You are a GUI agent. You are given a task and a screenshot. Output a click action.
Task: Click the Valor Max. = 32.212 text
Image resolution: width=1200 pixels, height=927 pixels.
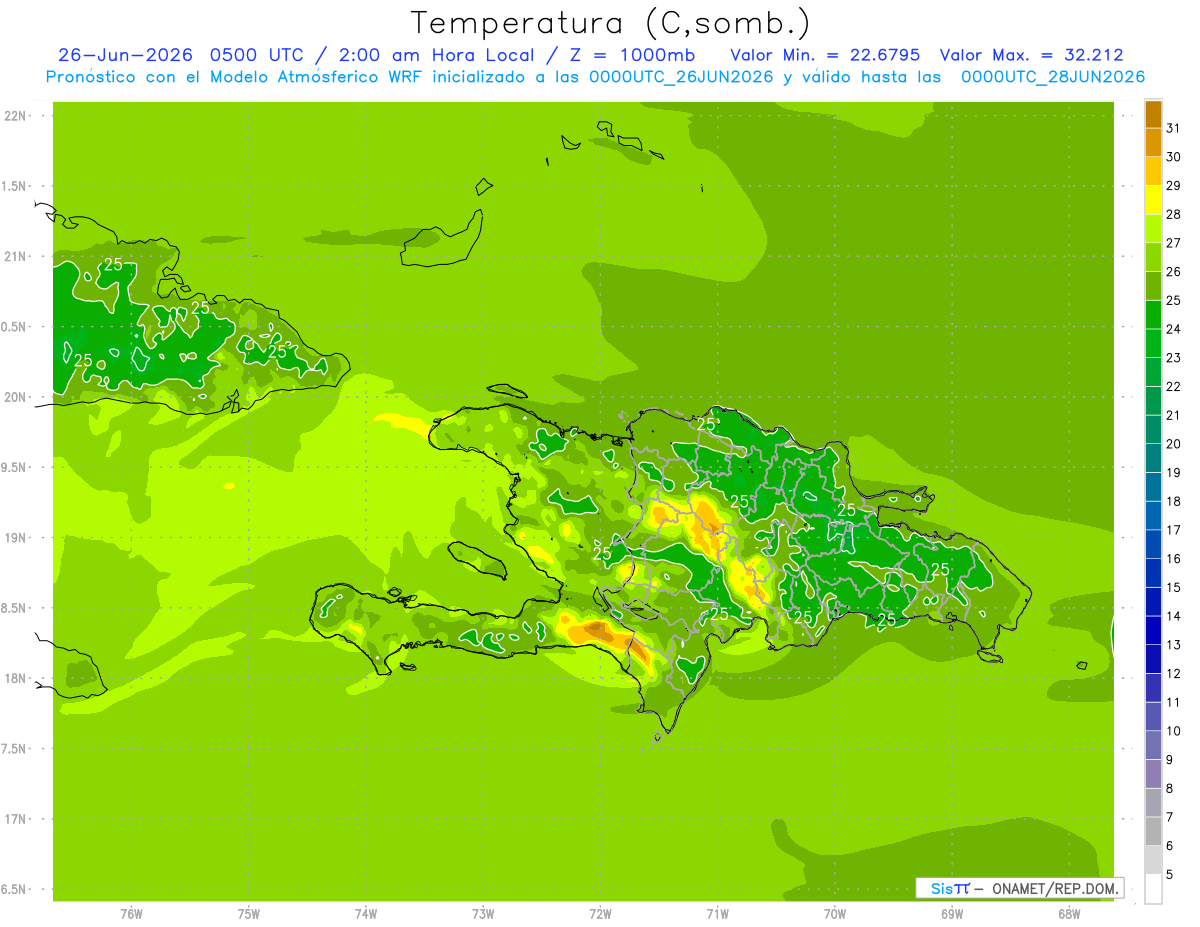point(1033,55)
